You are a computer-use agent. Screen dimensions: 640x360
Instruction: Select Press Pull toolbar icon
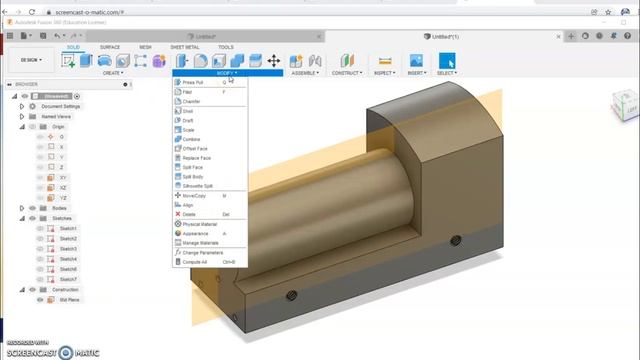coord(182,61)
